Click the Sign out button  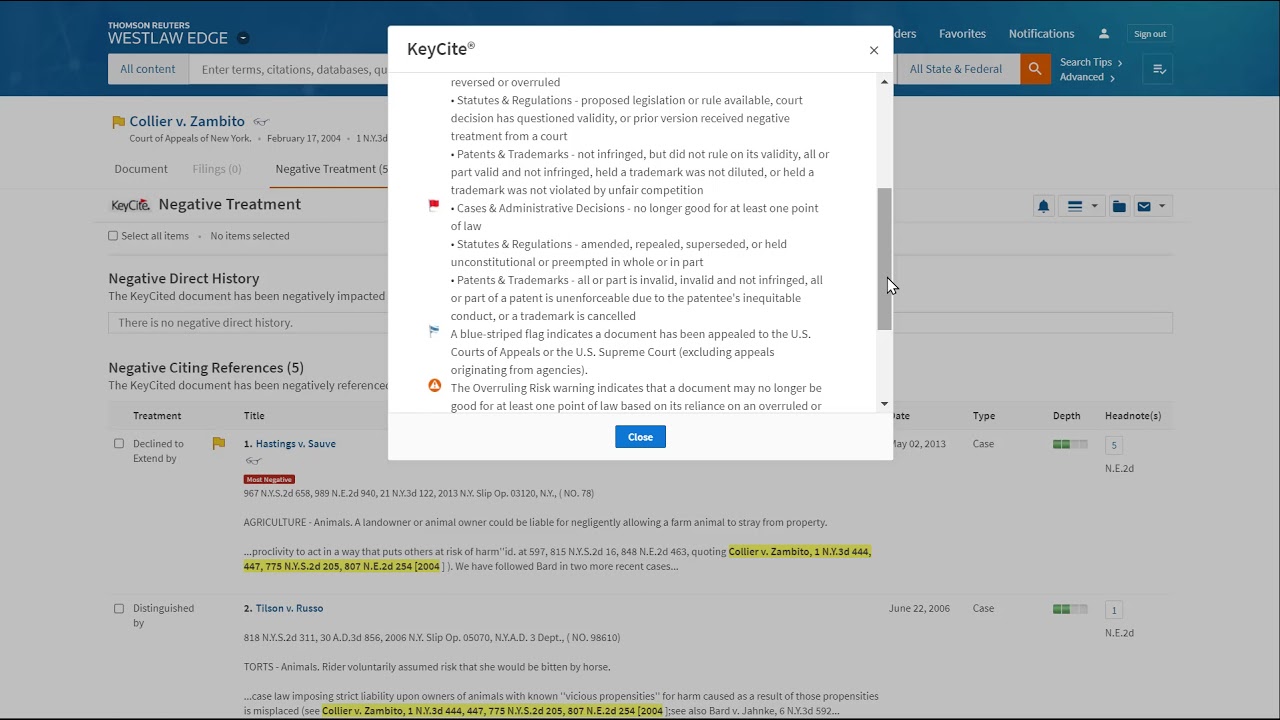tap(1150, 34)
